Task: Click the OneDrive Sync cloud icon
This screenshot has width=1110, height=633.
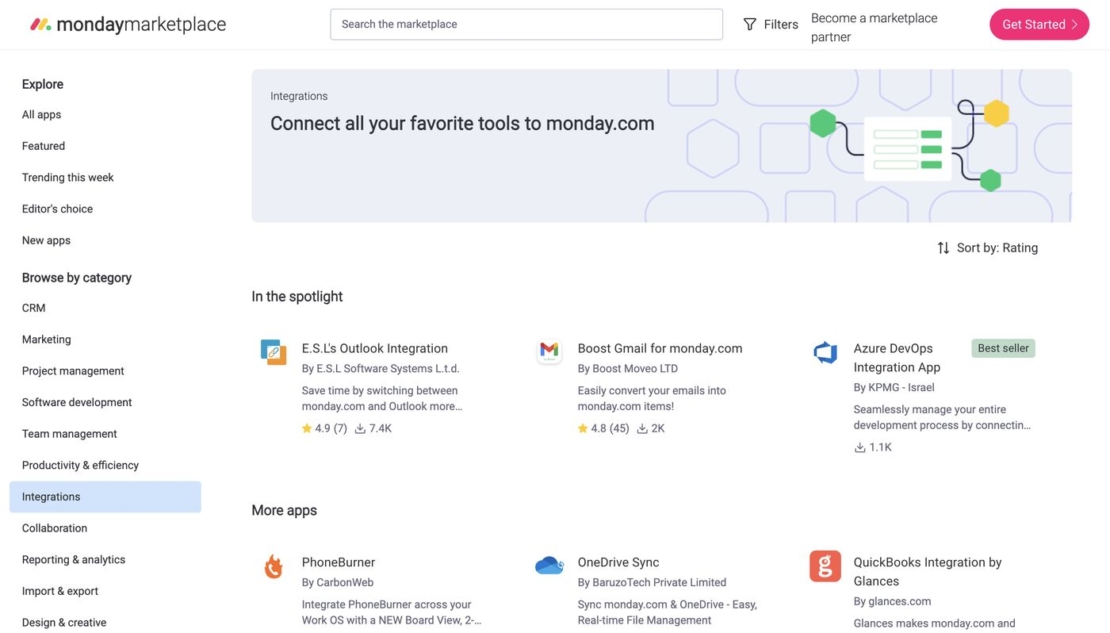Action: click(549, 564)
